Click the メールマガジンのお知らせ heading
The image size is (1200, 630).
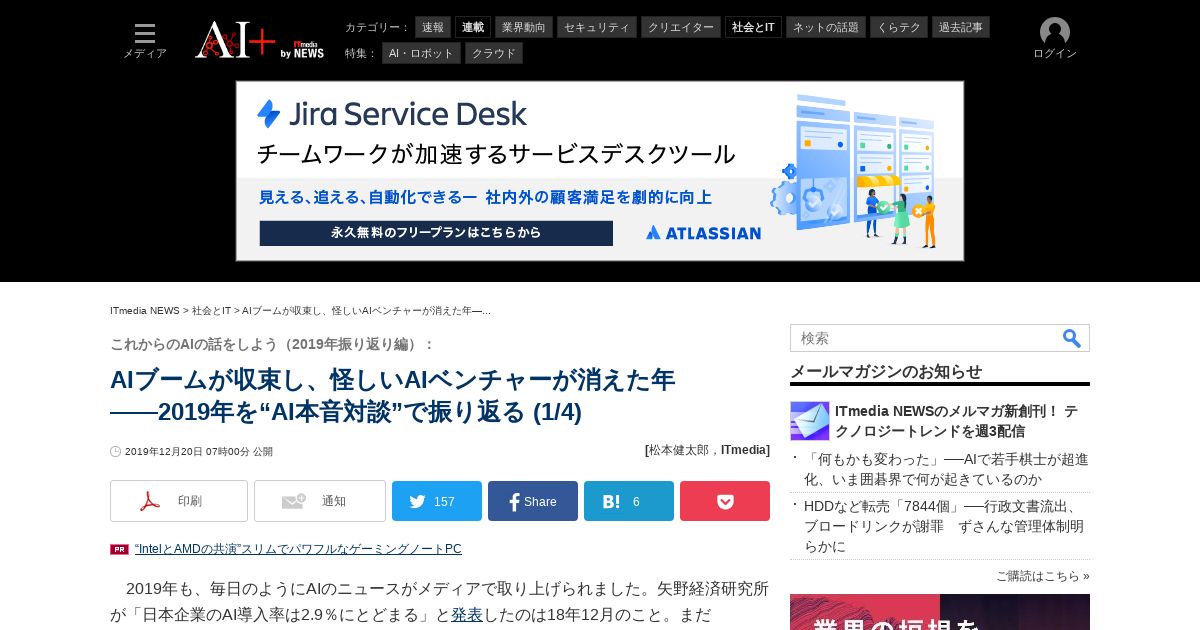click(x=886, y=372)
